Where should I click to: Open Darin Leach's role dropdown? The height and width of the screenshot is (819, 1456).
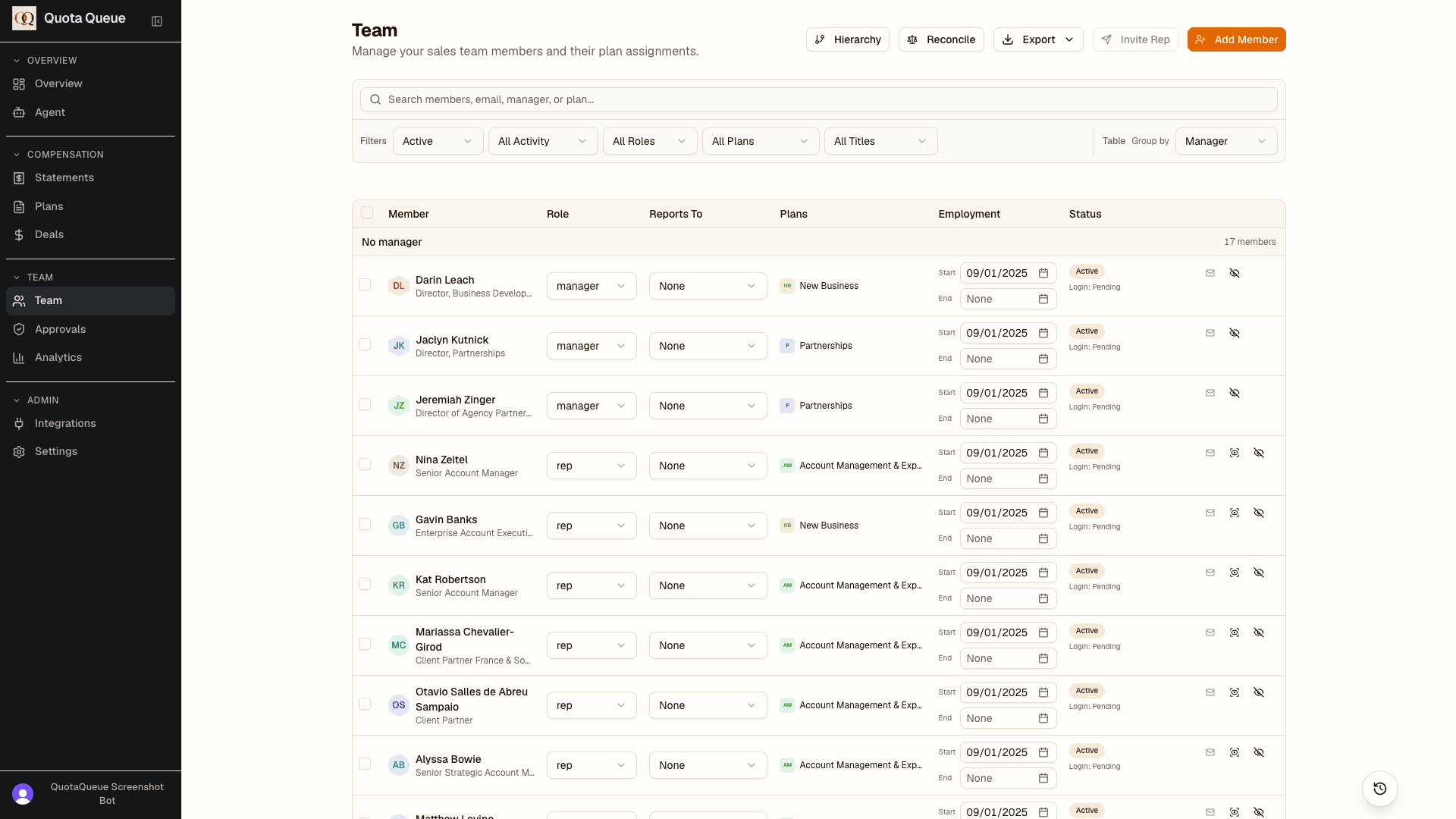point(591,286)
